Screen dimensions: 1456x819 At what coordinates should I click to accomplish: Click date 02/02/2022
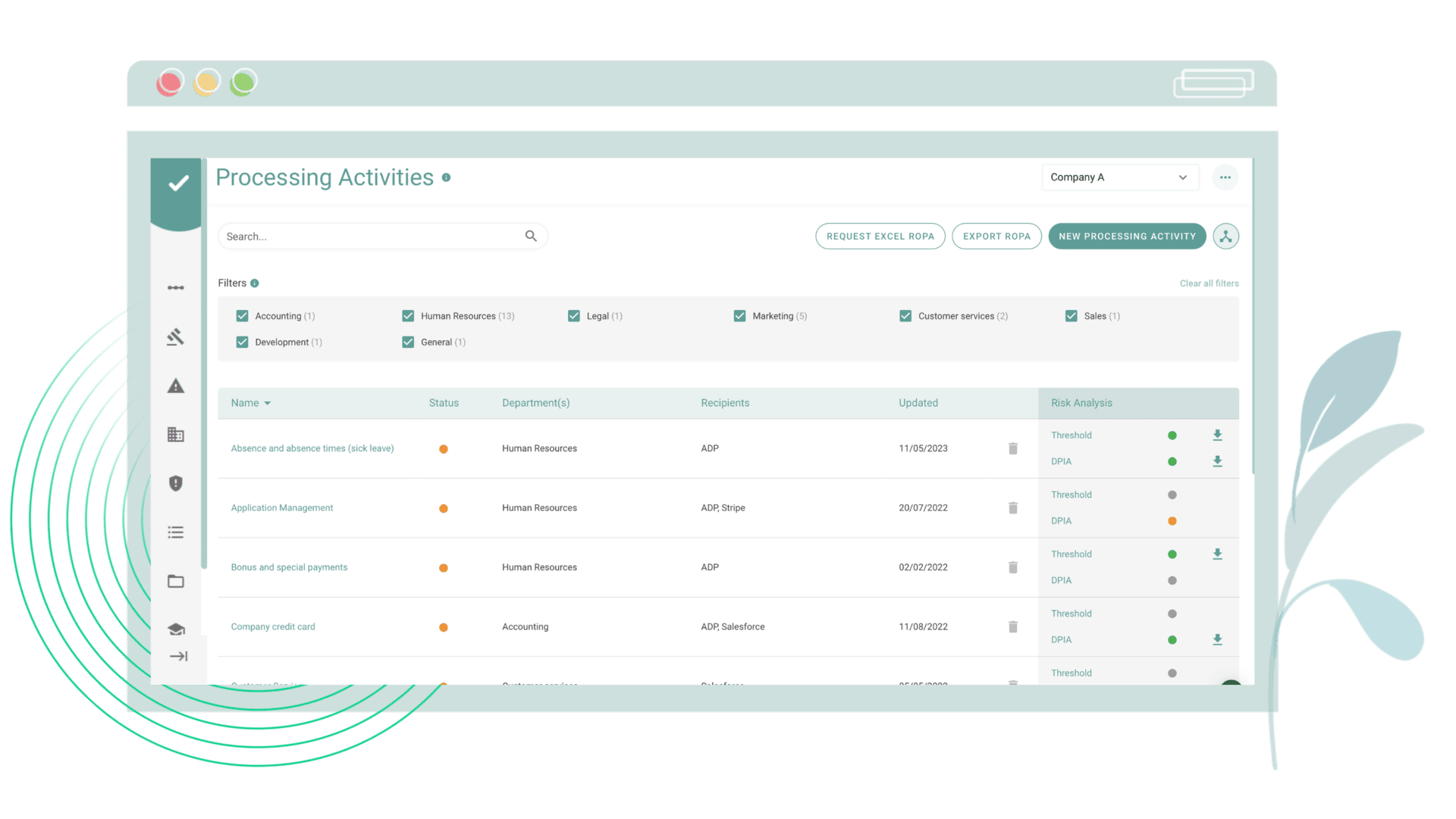pyautogui.click(x=923, y=567)
